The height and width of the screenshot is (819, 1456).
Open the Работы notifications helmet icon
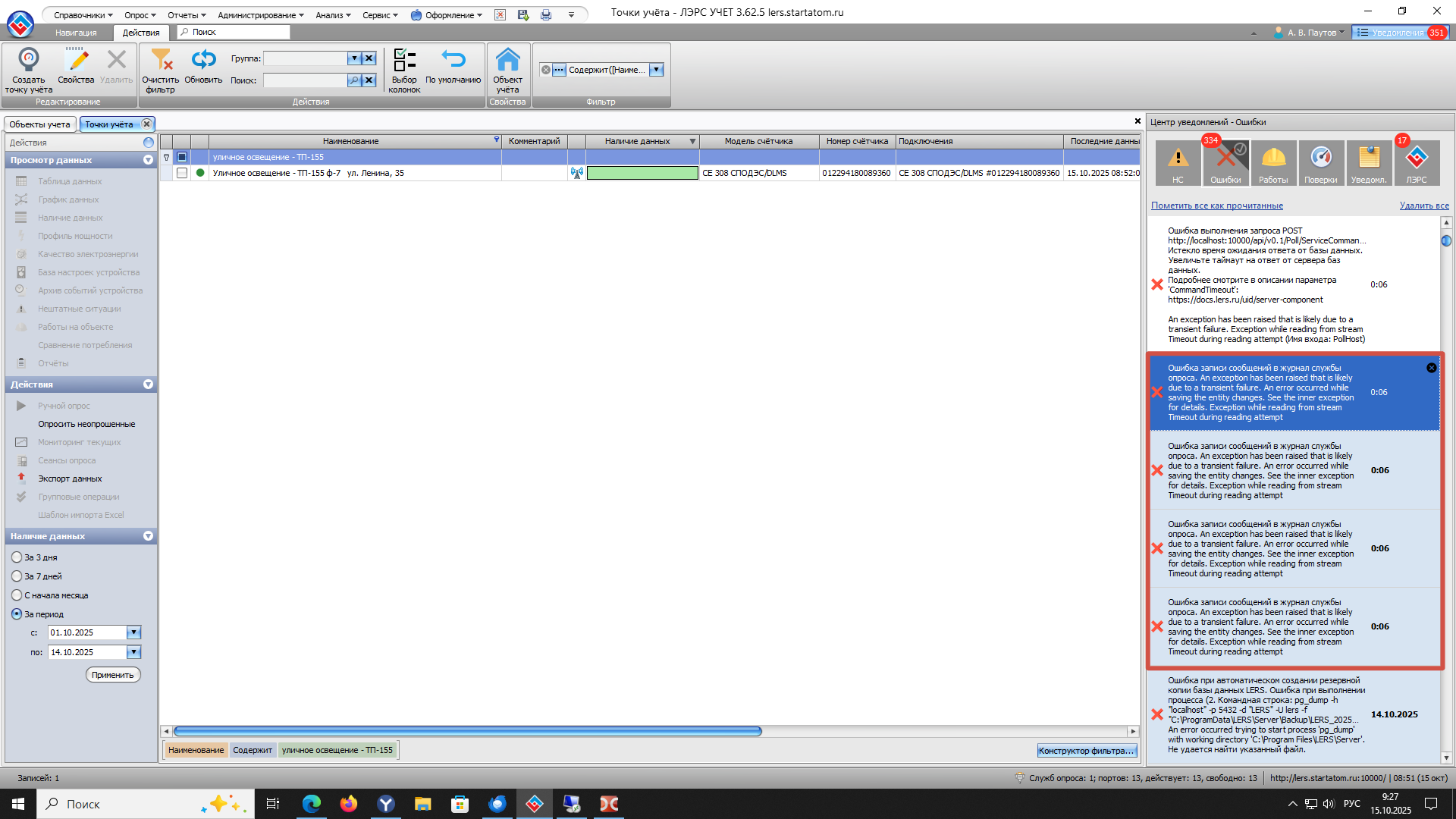[1273, 162]
